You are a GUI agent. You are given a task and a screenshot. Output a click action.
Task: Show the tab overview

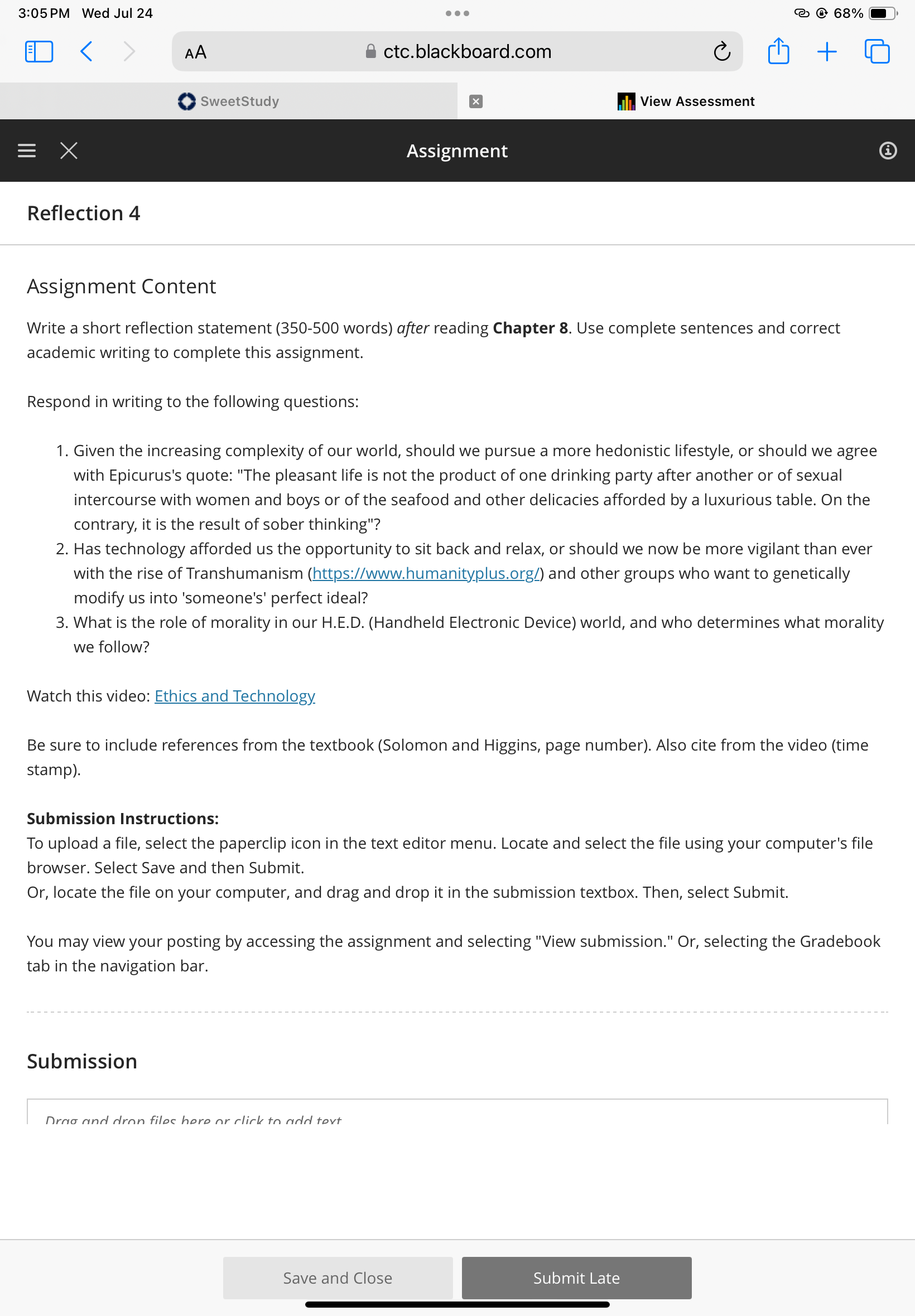pyautogui.click(x=877, y=51)
